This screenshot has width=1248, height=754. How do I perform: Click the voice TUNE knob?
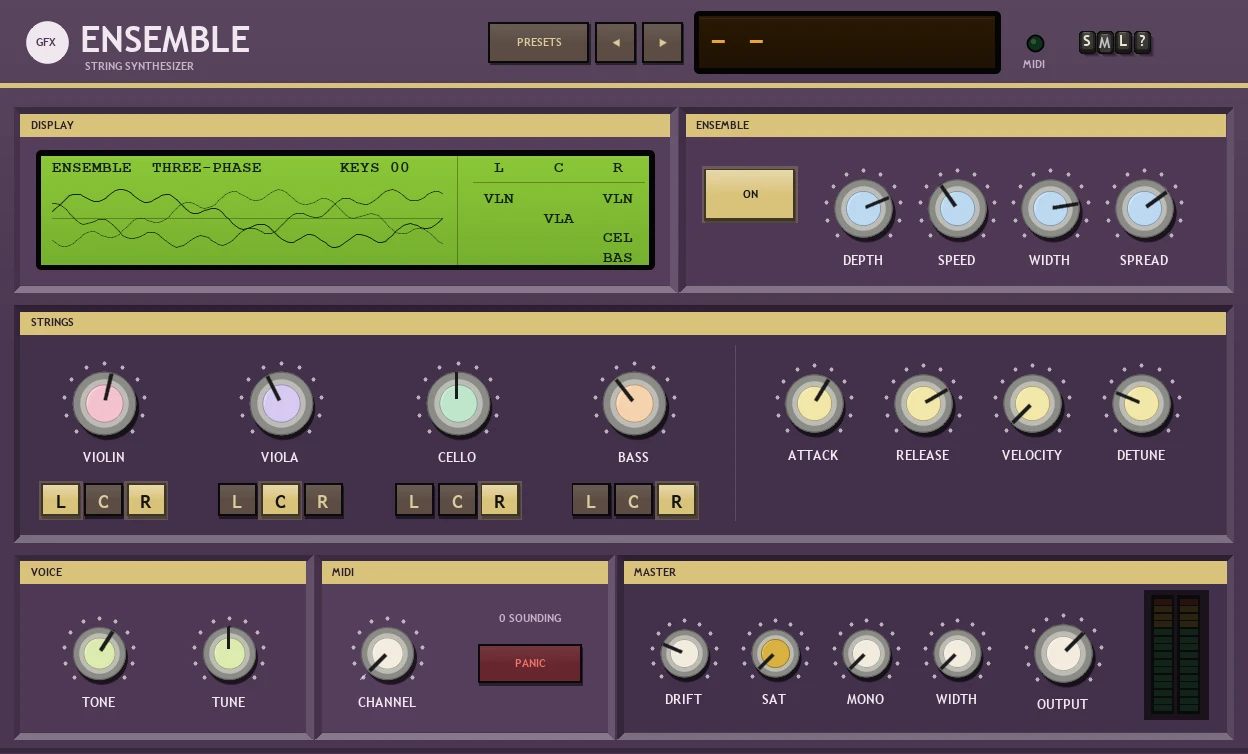point(229,653)
